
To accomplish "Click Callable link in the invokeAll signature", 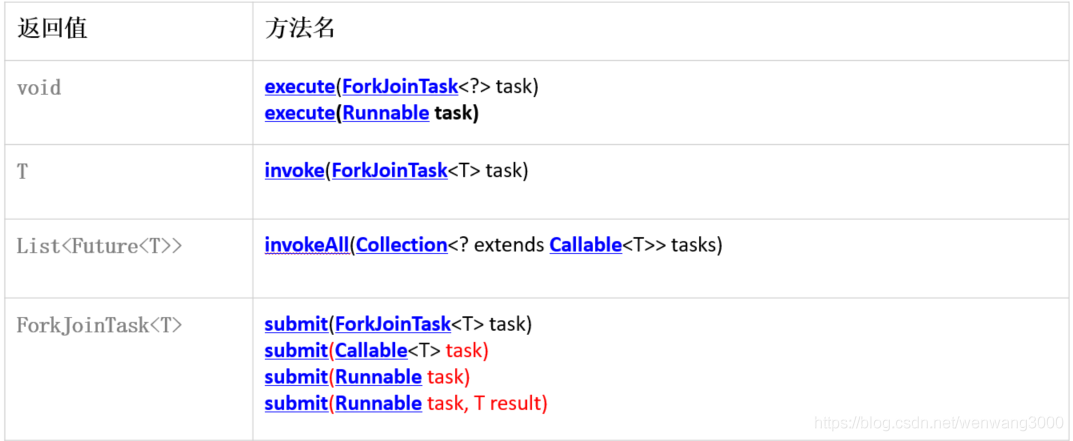I will tap(586, 245).
